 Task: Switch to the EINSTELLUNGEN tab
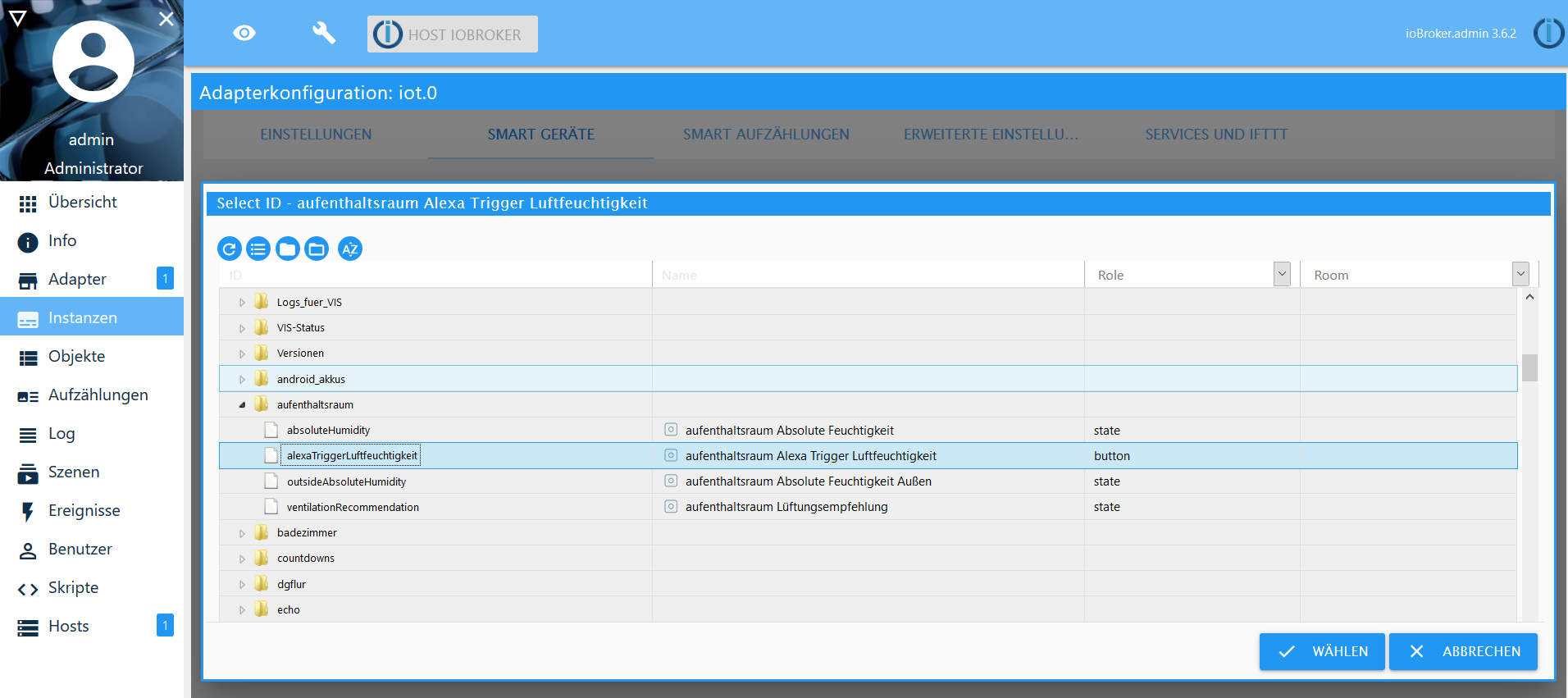[316, 135]
